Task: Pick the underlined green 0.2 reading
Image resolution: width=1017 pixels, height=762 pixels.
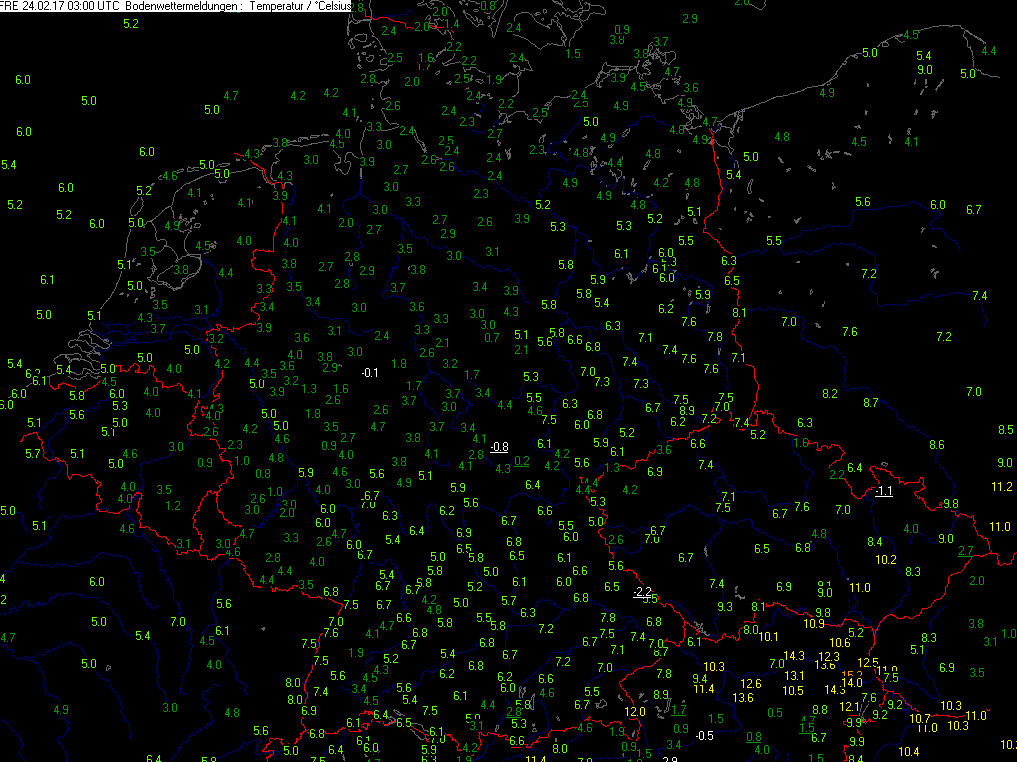Action: pyautogui.click(x=521, y=461)
